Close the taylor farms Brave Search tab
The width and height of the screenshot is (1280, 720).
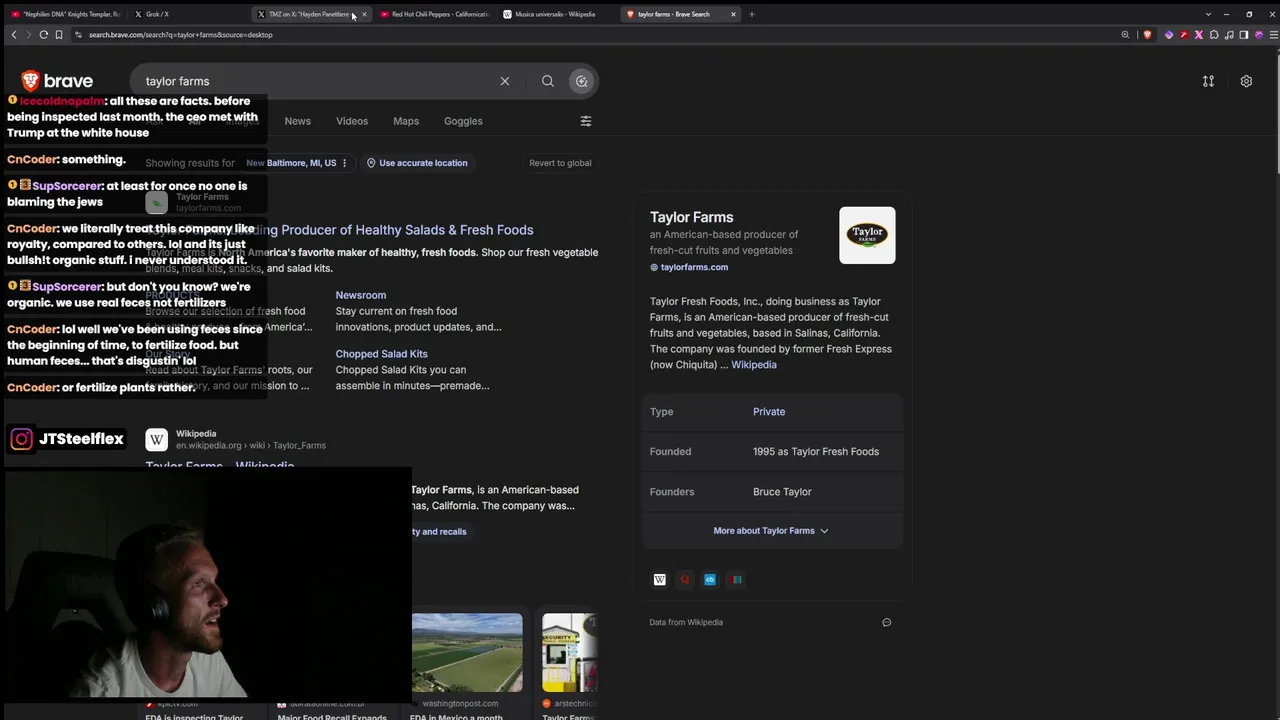(733, 14)
